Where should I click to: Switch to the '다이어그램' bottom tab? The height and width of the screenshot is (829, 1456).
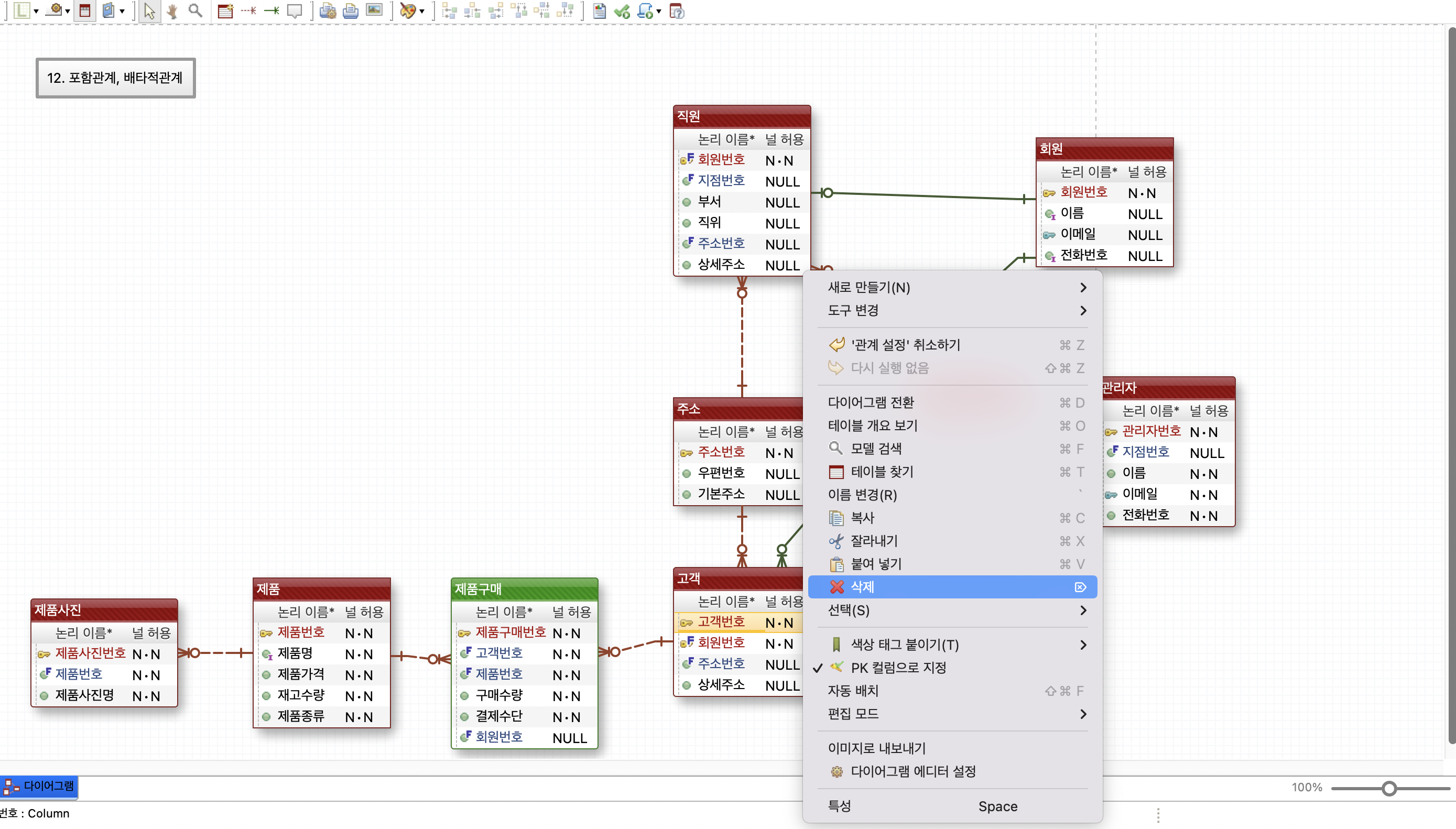click(x=39, y=787)
